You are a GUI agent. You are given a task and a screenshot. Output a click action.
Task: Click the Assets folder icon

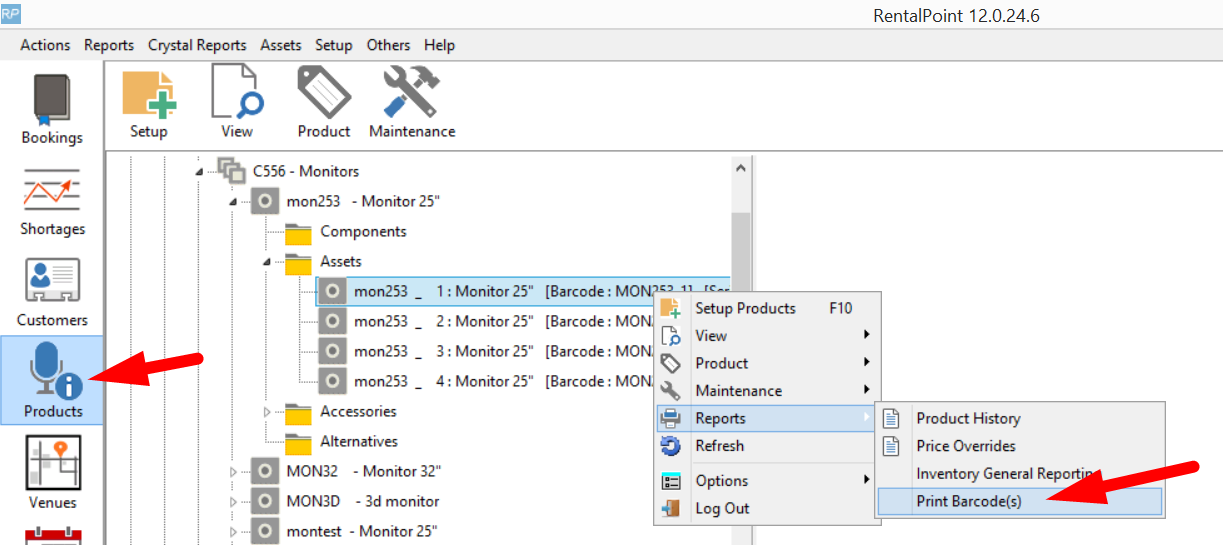[299, 262]
